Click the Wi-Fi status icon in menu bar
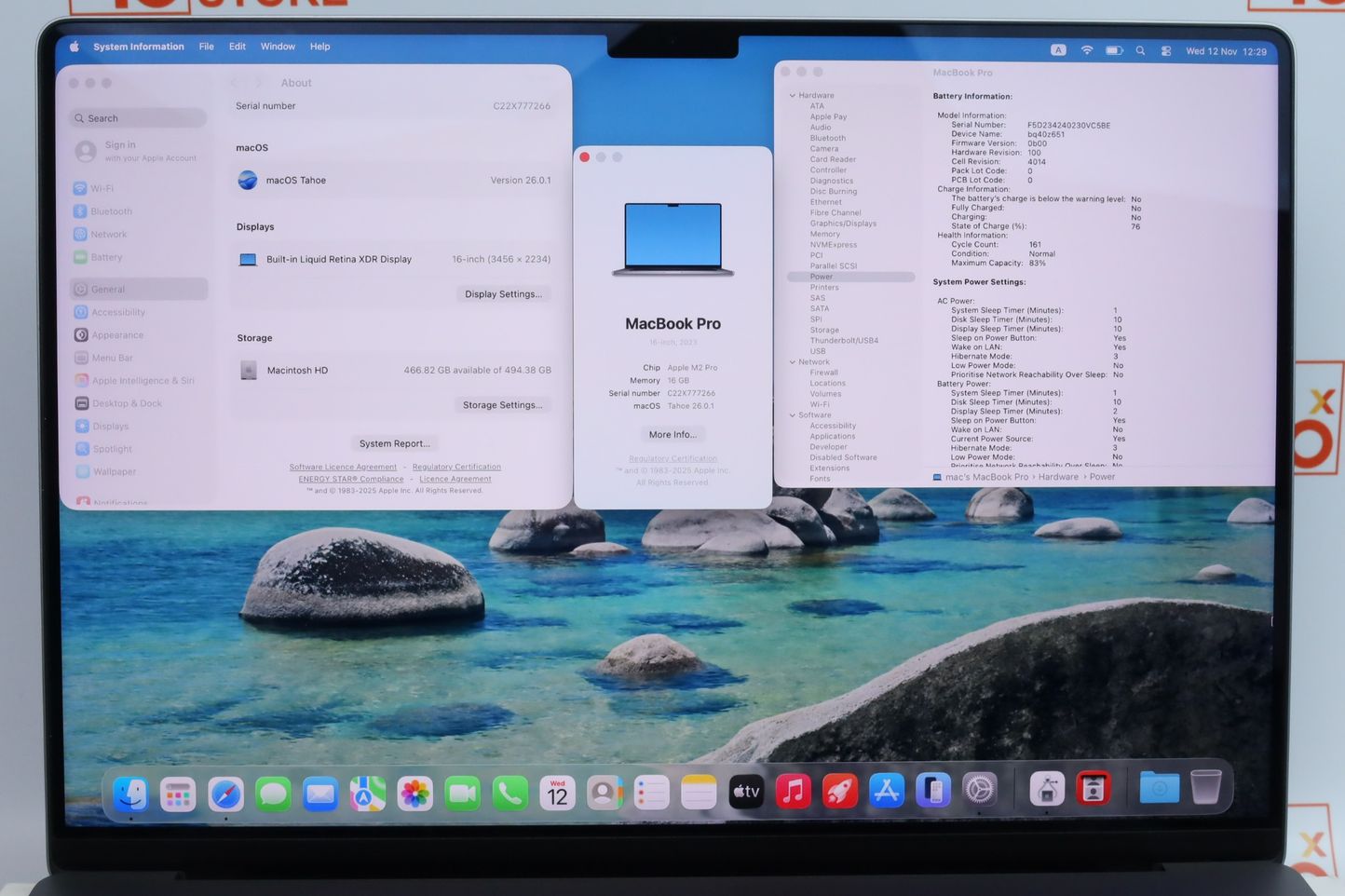Viewport: 1345px width, 896px height. pyautogui.click(x=1086, y=50)
